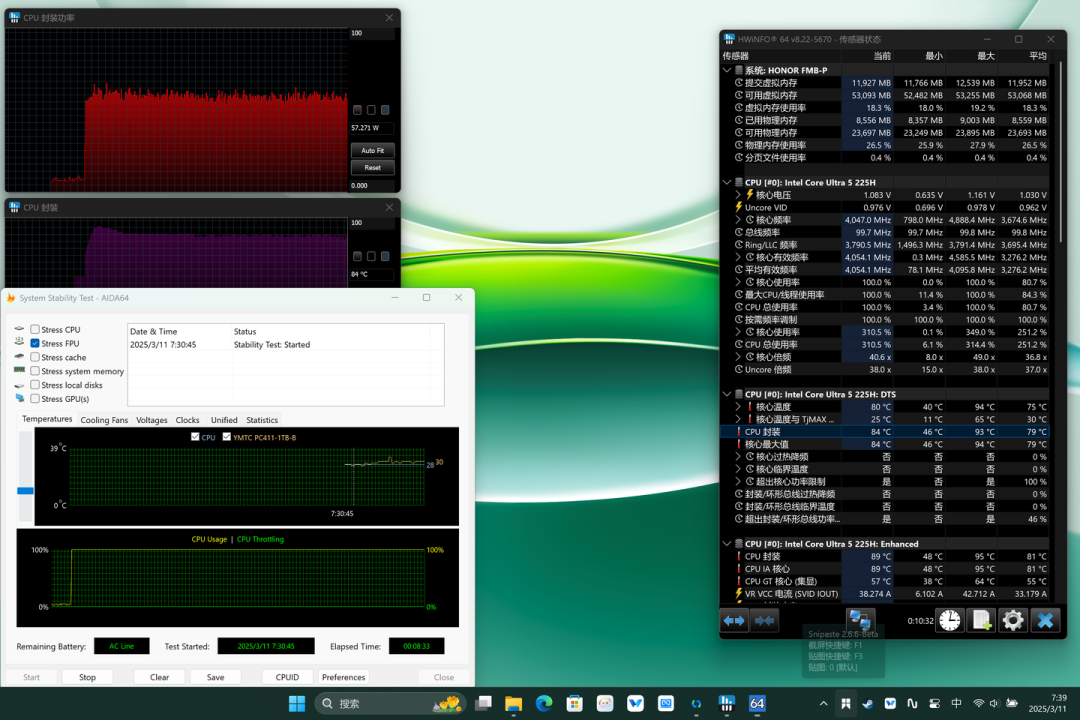Enable the Stress CPU checkbox
Viewport: 1080px width, 720px height.
(x=34, y=329)
